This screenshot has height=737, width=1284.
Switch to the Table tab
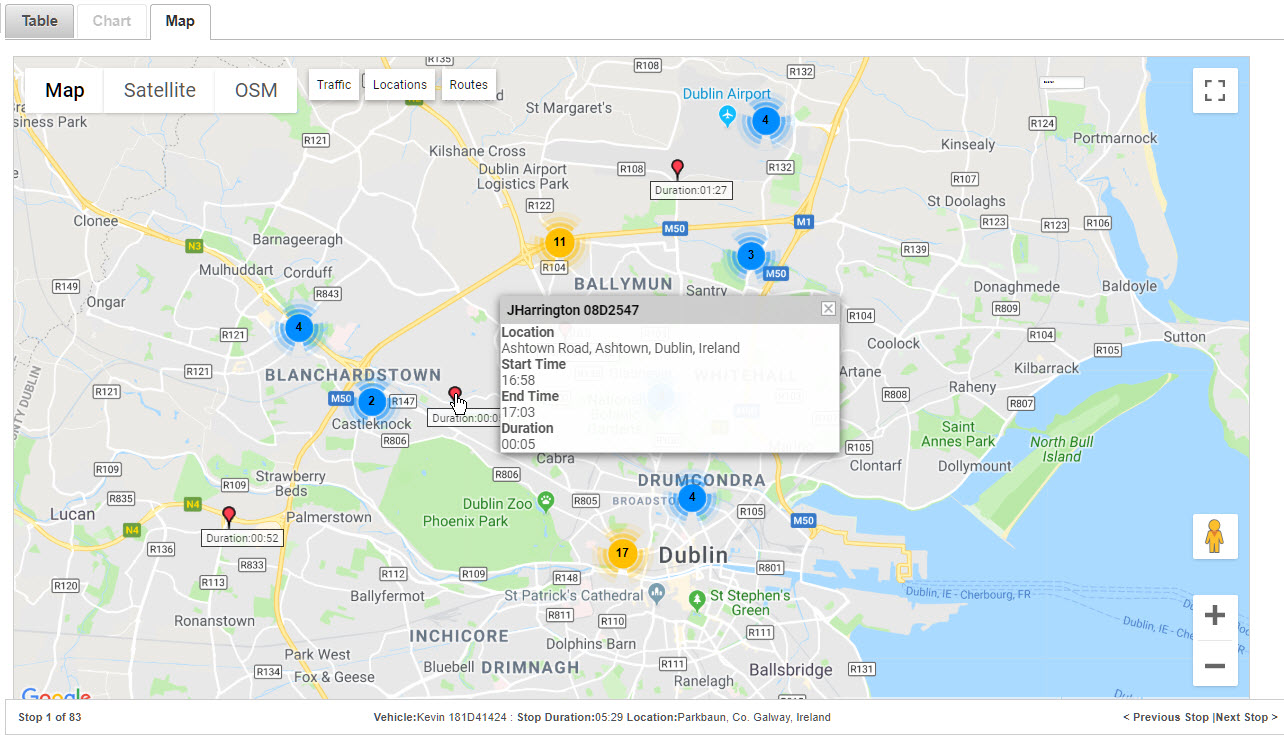(x=40, y=21)
